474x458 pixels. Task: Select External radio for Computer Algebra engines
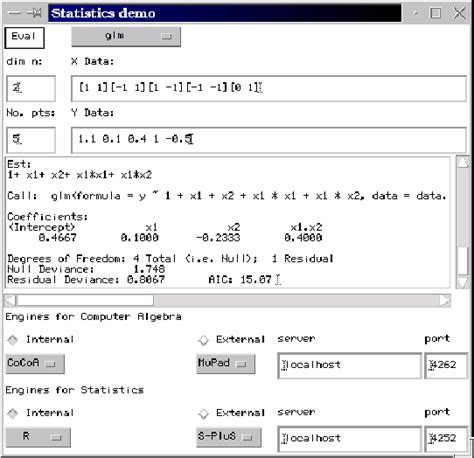[203, 340]
